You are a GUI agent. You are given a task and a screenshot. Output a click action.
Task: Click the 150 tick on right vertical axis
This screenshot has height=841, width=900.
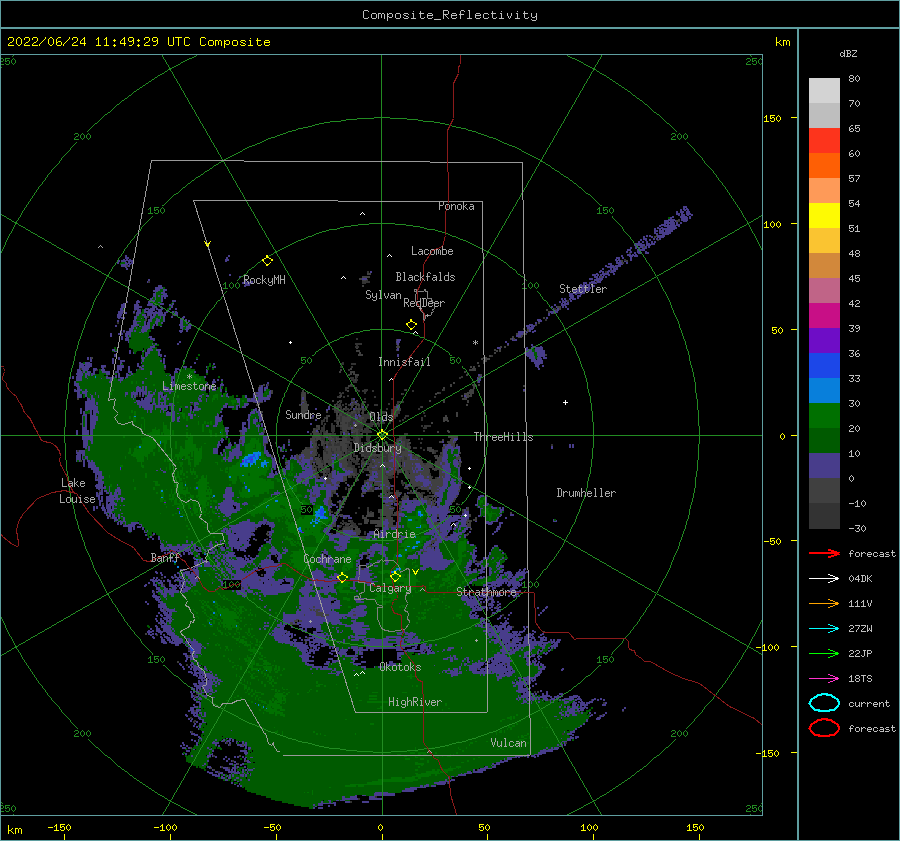[772, 118]
